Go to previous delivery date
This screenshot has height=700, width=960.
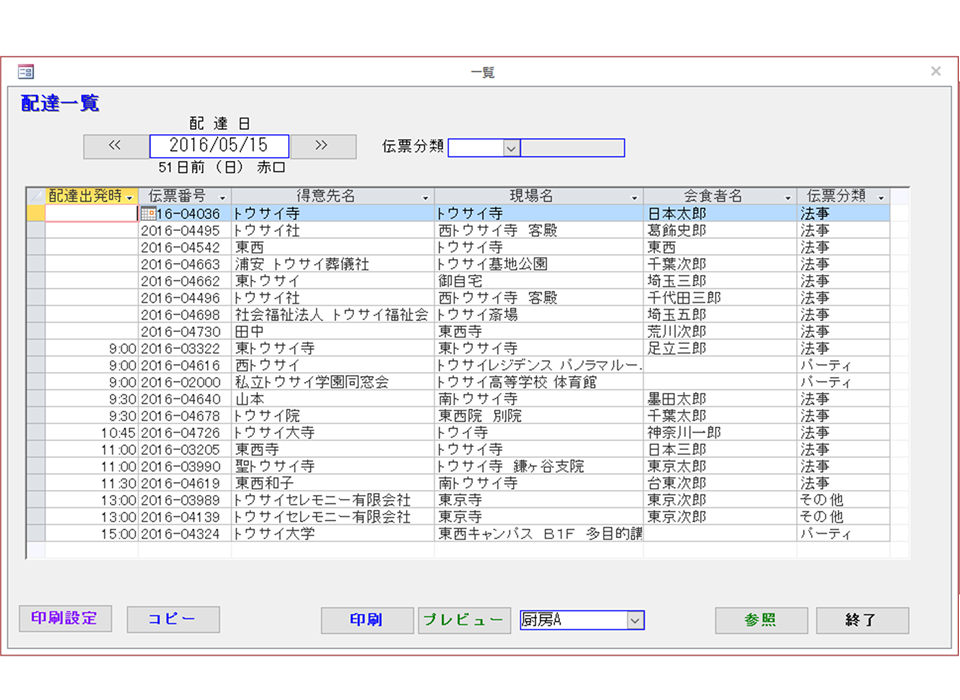[x=115, y=146]
